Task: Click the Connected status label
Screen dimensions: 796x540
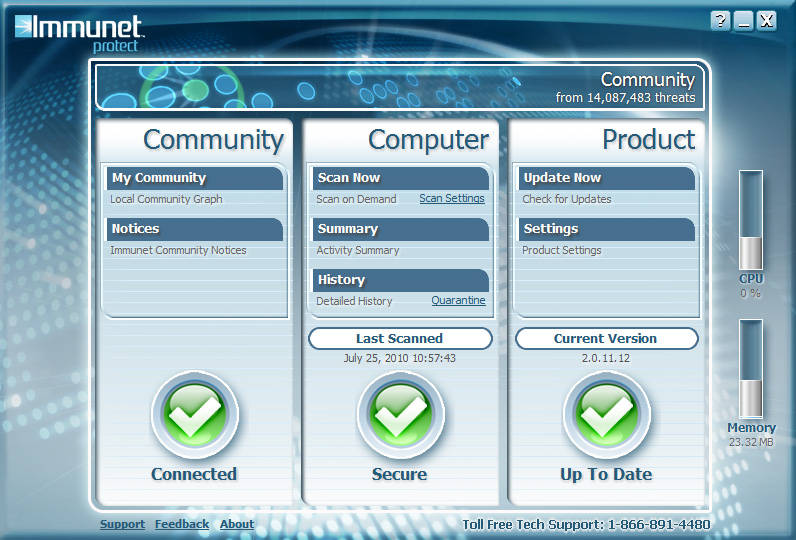Action: (194, 474)
